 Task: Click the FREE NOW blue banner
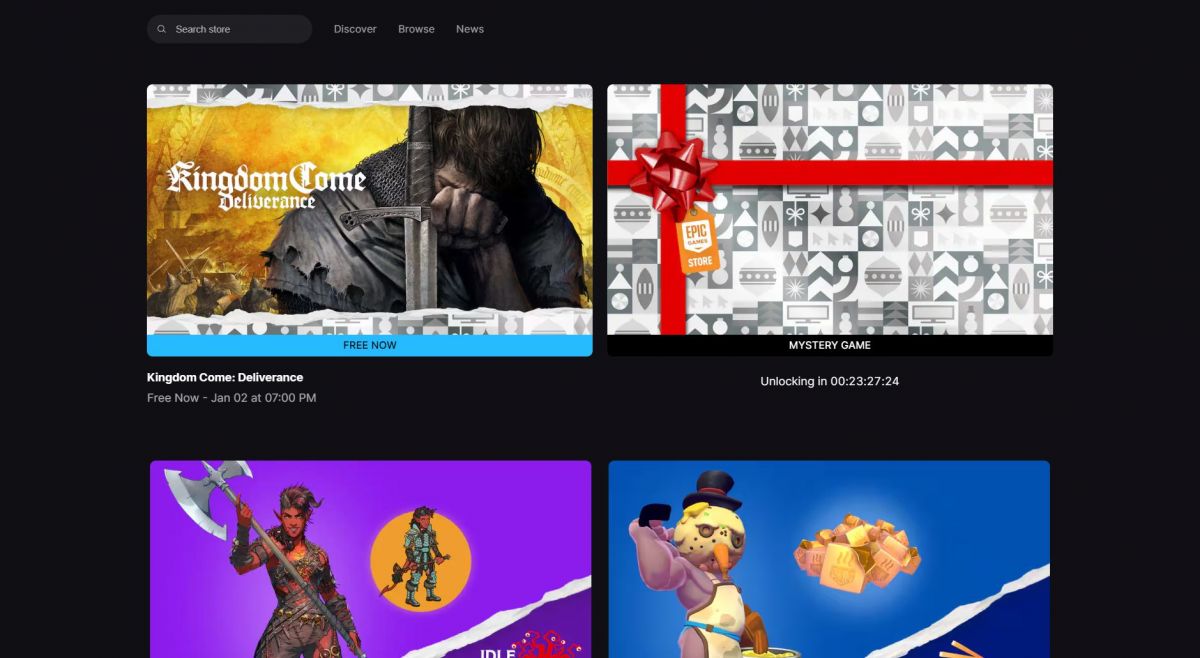point(370,345)
